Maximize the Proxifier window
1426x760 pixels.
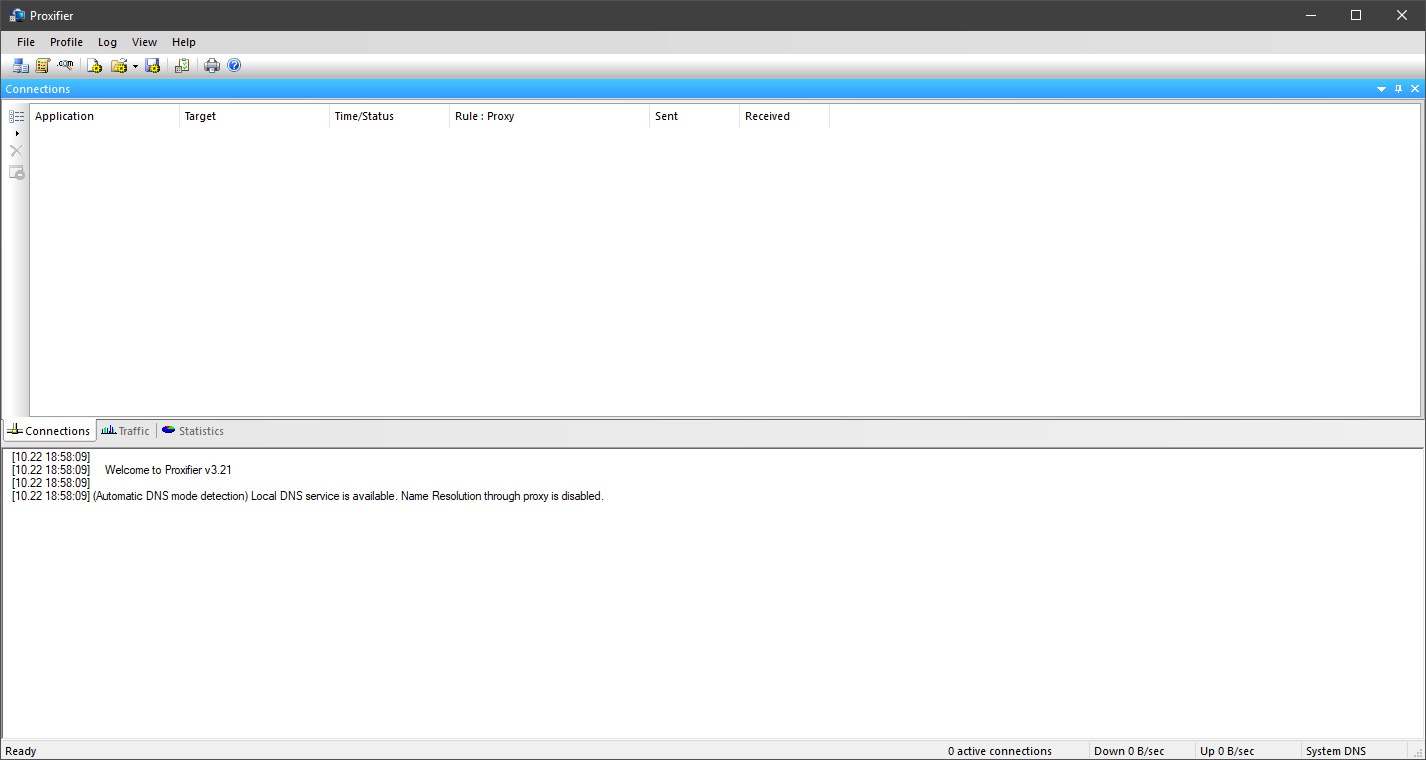coord(1356,15)
